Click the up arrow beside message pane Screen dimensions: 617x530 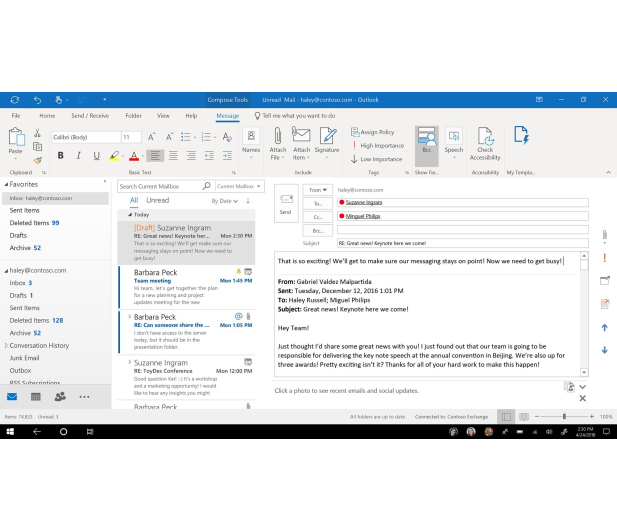[604, 327]
